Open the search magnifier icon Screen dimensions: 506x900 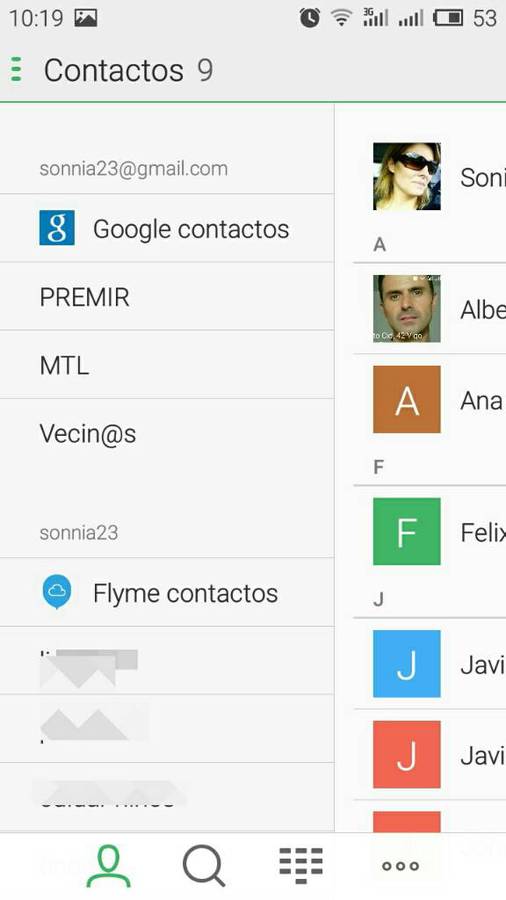coord(204,866)
